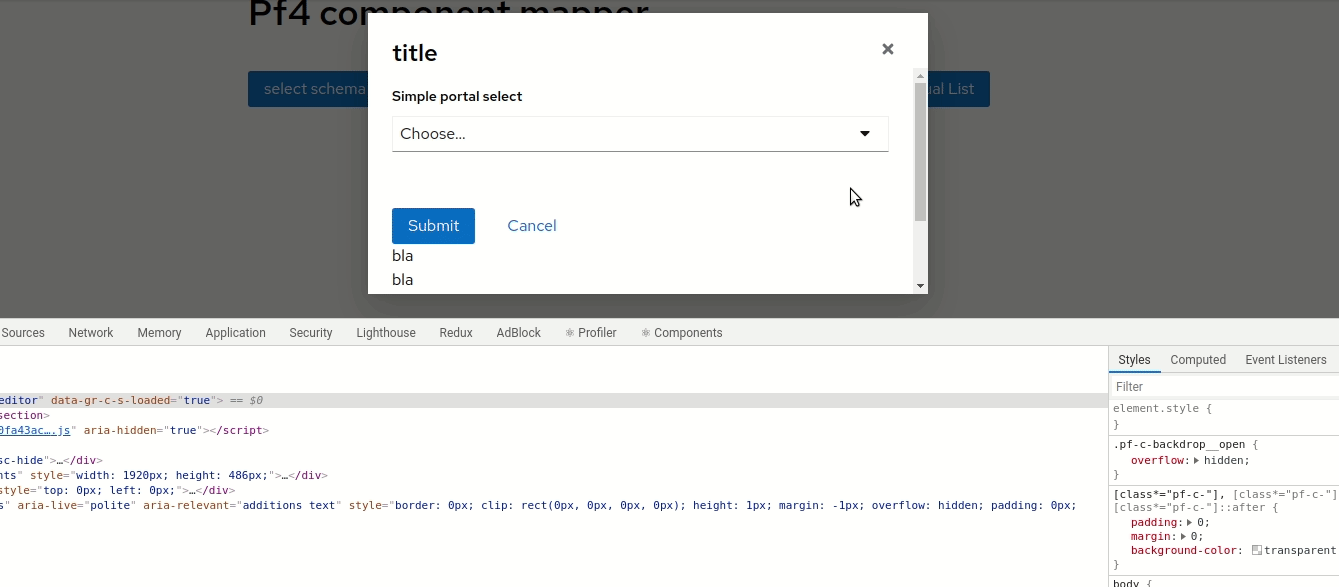Open the background-color transparent swatch
The image size is (1339, 587).
[x=1257, y=551]
